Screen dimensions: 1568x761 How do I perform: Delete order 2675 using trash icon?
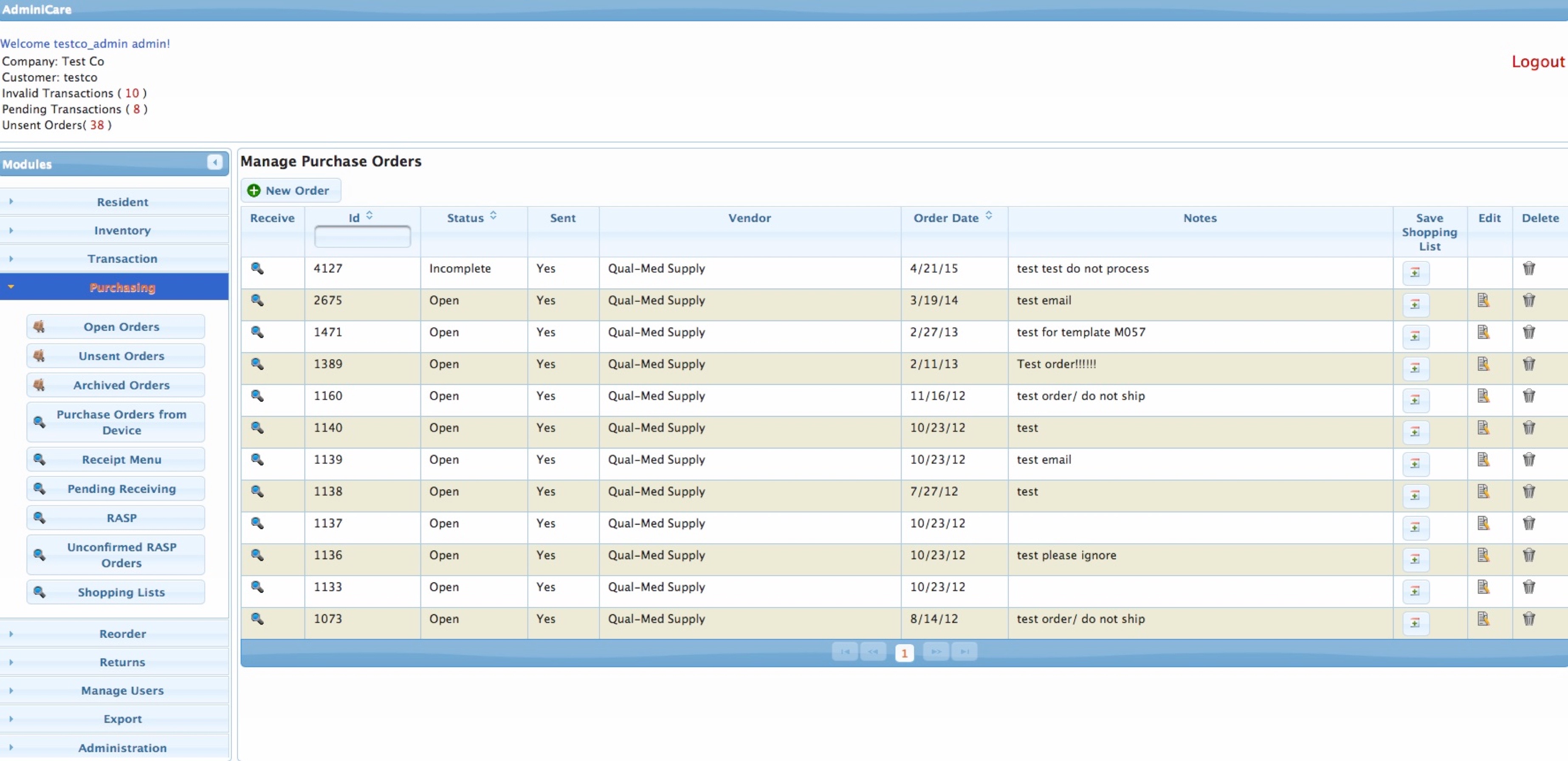tap(1529, 300)
